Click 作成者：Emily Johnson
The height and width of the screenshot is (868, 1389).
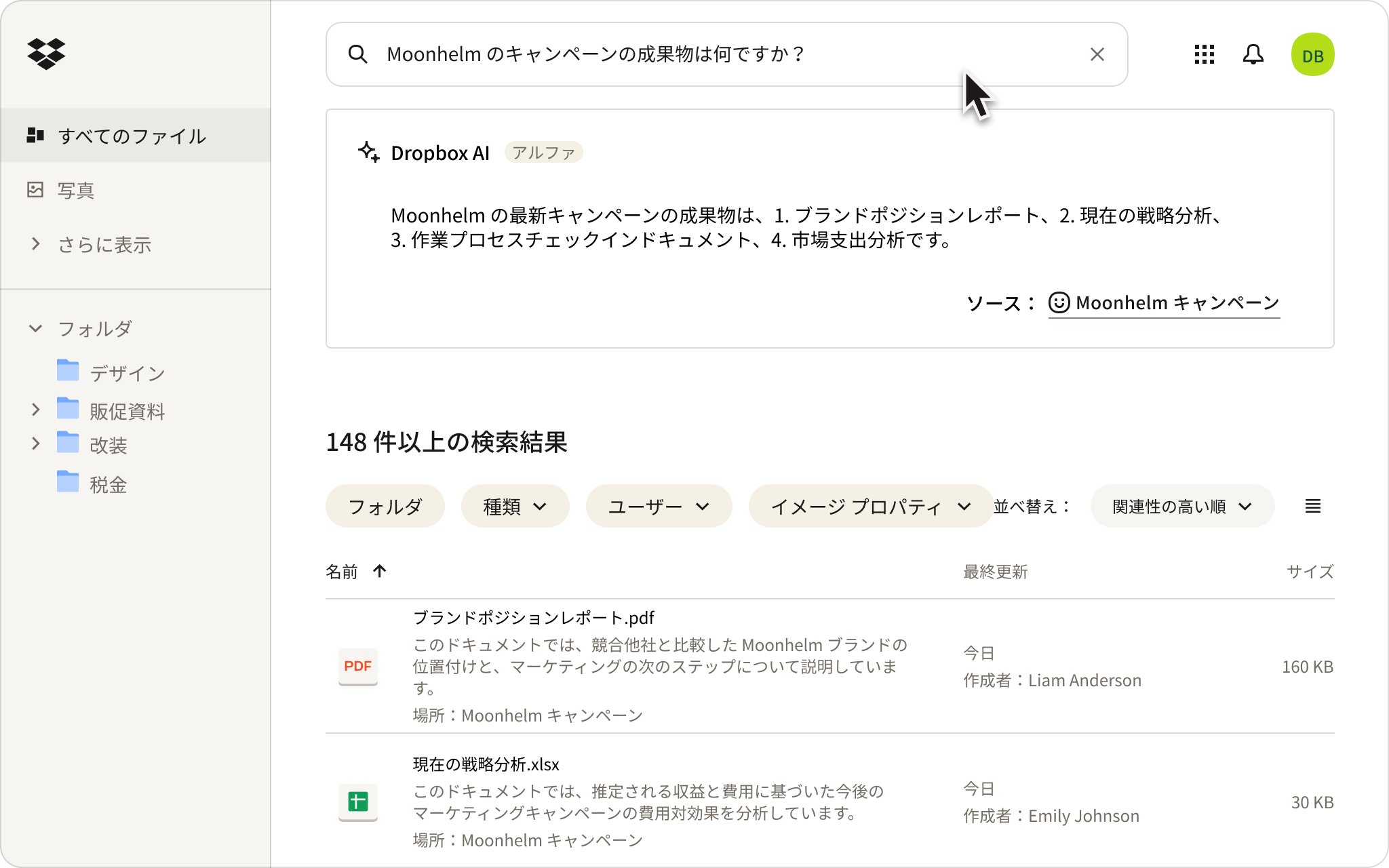[1051, 816]
